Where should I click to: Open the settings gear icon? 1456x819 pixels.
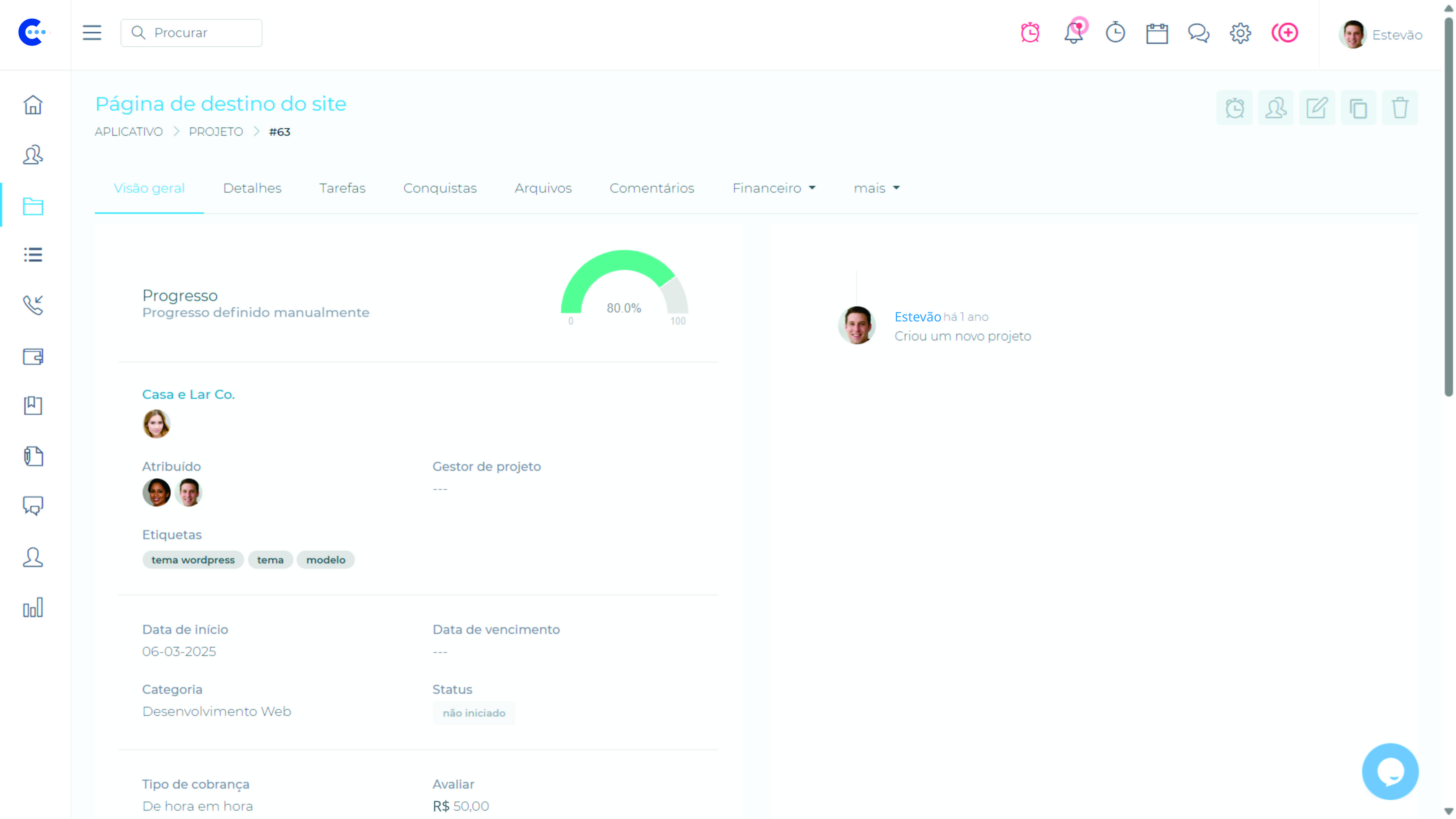(x=1240, y=33)
